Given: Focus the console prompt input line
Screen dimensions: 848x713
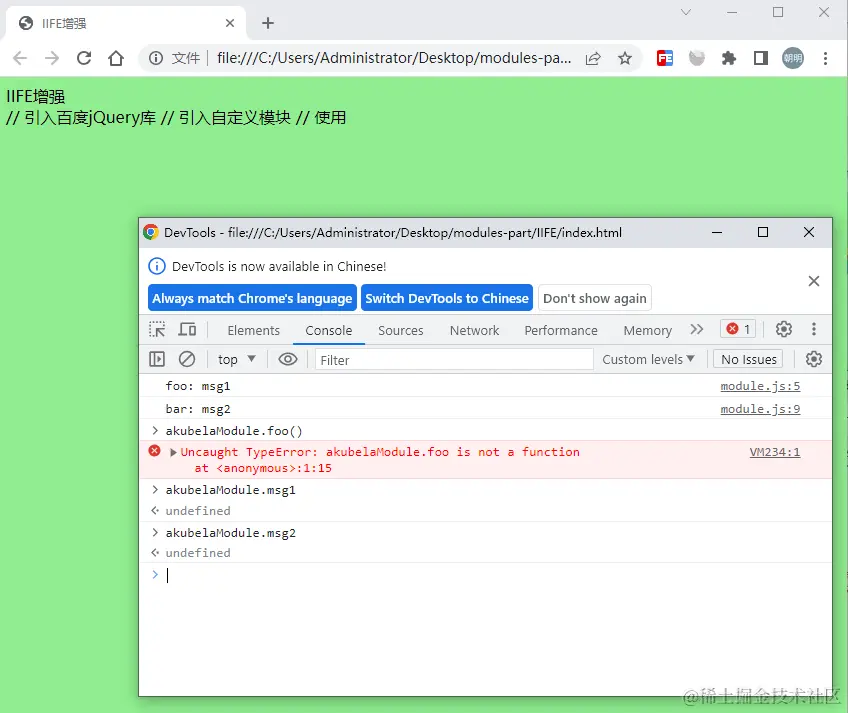Looking at the screenshot, I should click(487, 575).
